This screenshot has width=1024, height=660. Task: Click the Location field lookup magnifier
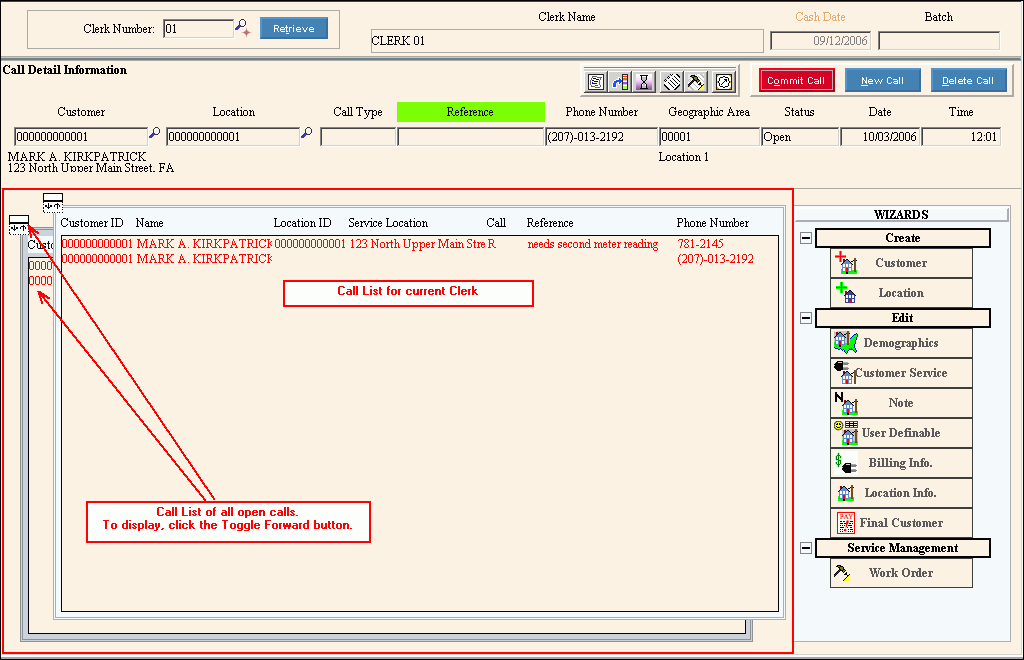tap(307, 133)
